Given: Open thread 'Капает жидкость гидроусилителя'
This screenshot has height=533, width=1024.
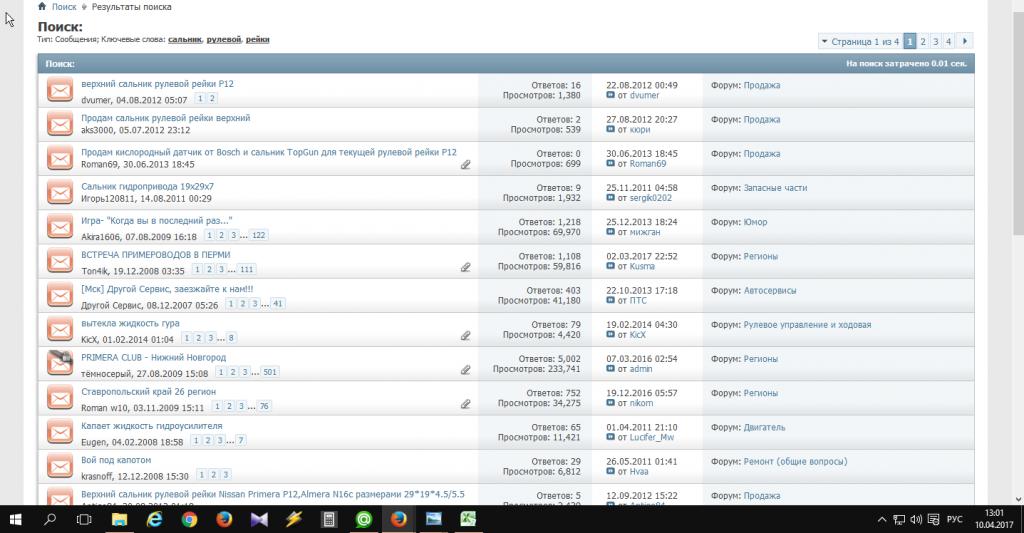Looking at the screenshot, I should (152, 426).
